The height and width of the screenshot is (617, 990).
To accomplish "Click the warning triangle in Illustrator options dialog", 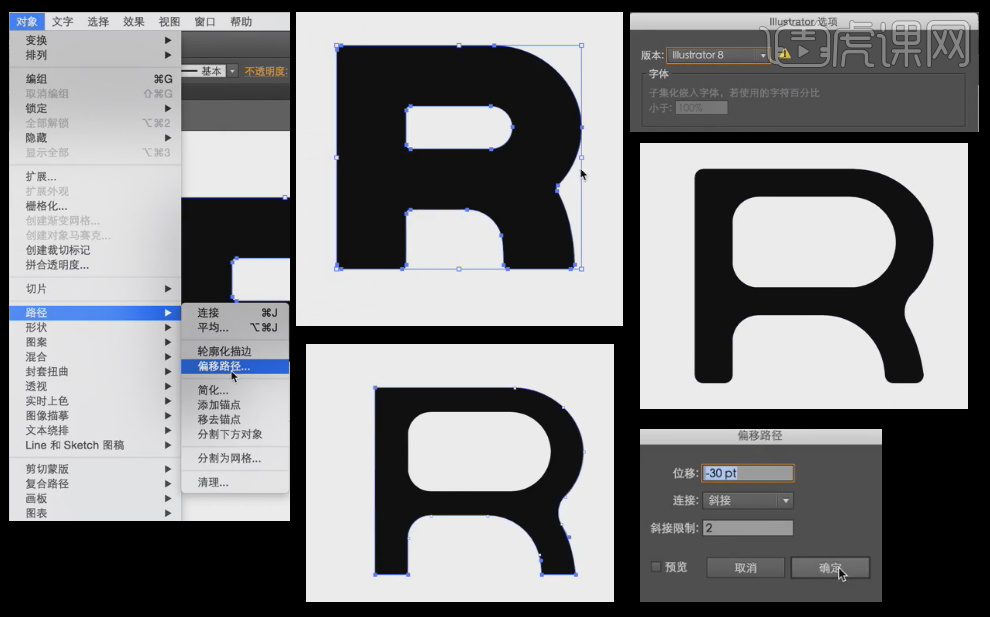I will coord(784,54).
